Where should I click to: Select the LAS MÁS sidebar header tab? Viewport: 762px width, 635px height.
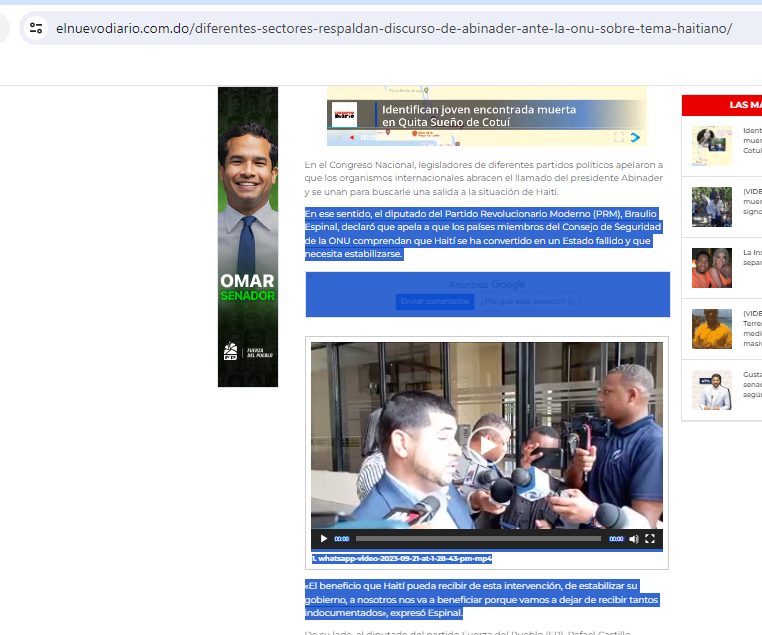(744, 105)
